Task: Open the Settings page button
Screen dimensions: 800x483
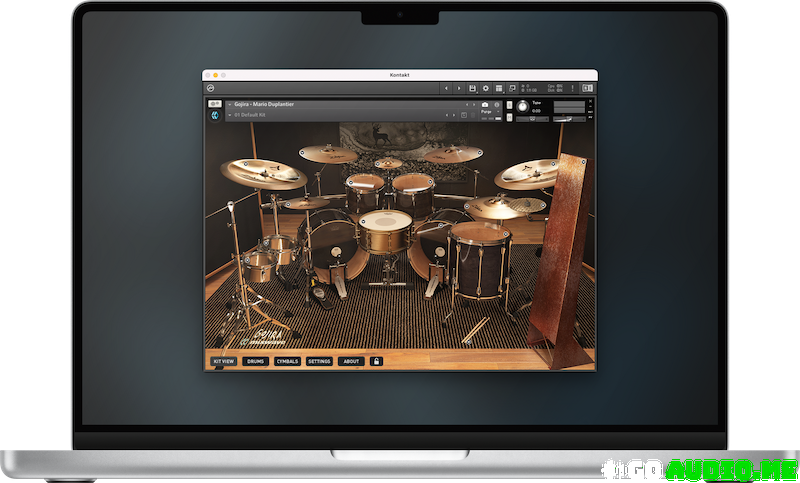Action: [x=319, y=361]
